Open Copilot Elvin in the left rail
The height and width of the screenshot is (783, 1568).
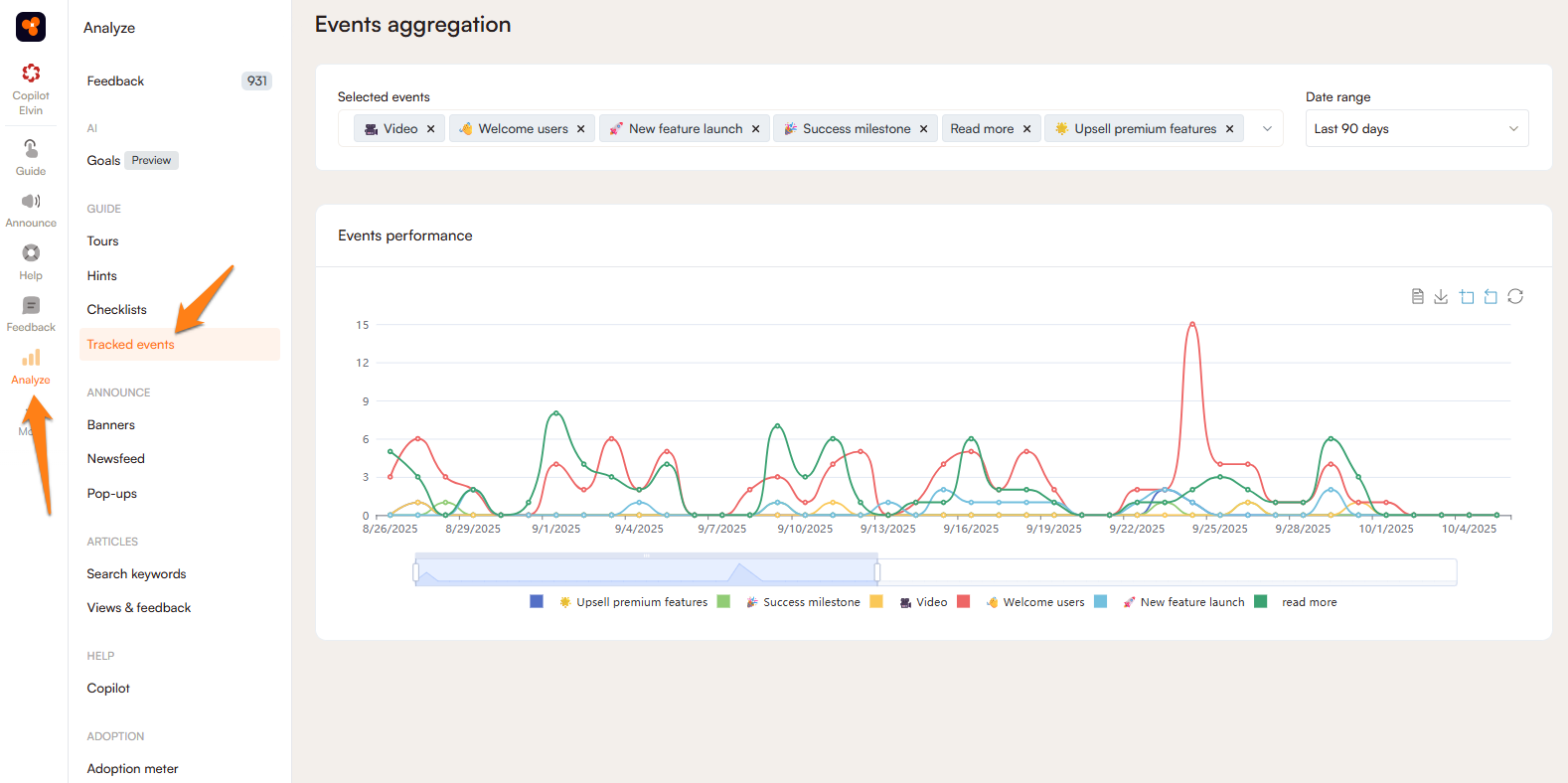(x=31, y=88)
